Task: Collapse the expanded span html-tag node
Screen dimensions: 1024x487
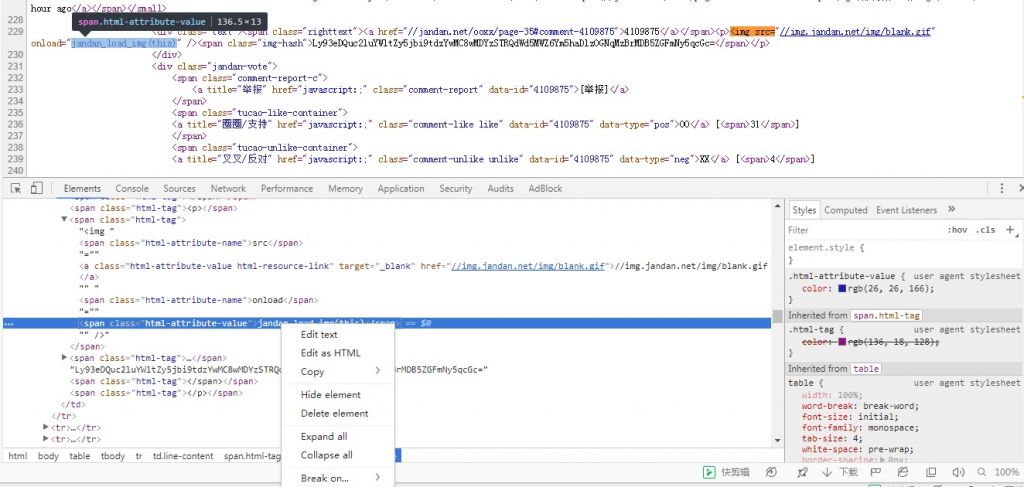Action: [x=65, y=219]
